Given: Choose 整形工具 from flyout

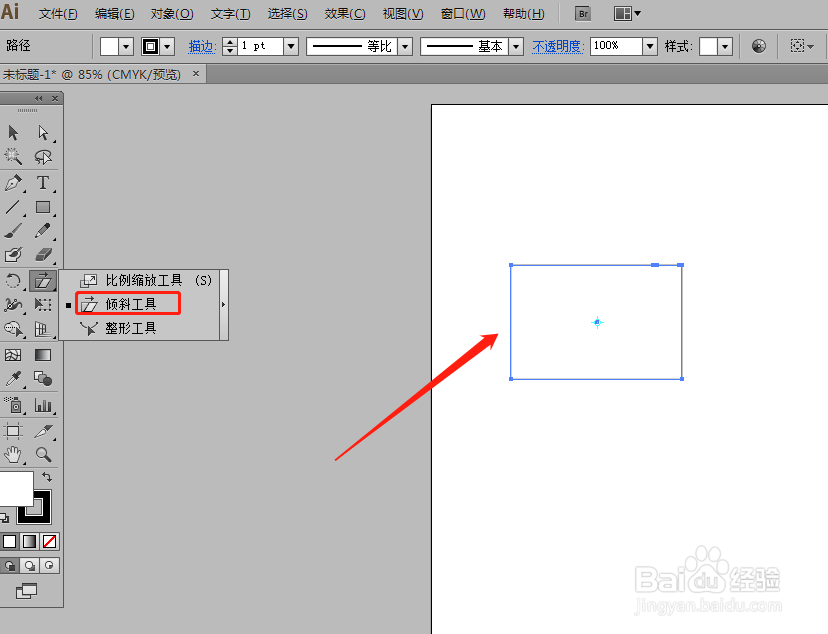Looking at the screenshot, I should 119,328.
